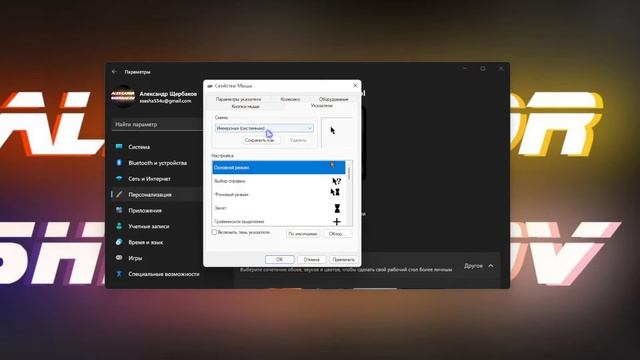Confirm with the OK button
Viewport: 640px width, 360px height.
pos(279,259)
